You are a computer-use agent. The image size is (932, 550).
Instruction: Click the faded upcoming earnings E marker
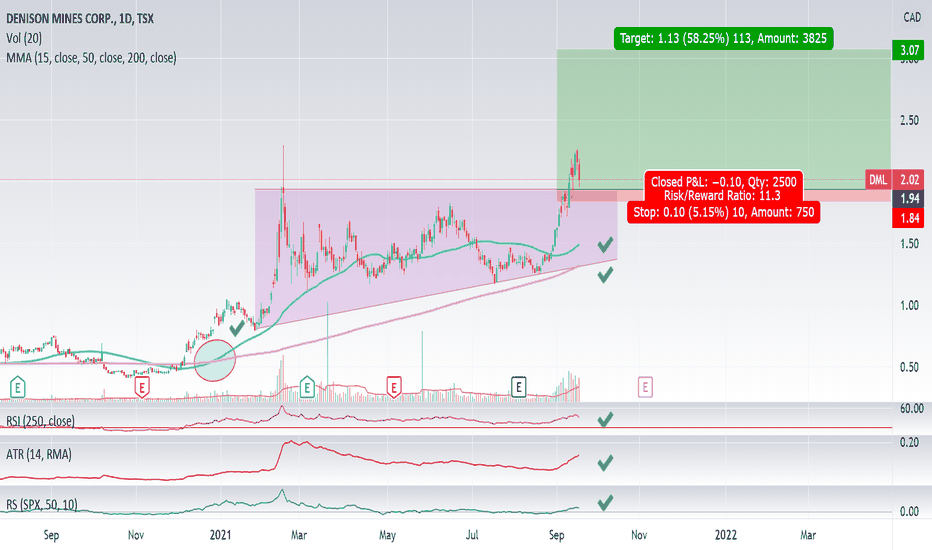pyautogui.click(x=645, y=387)
